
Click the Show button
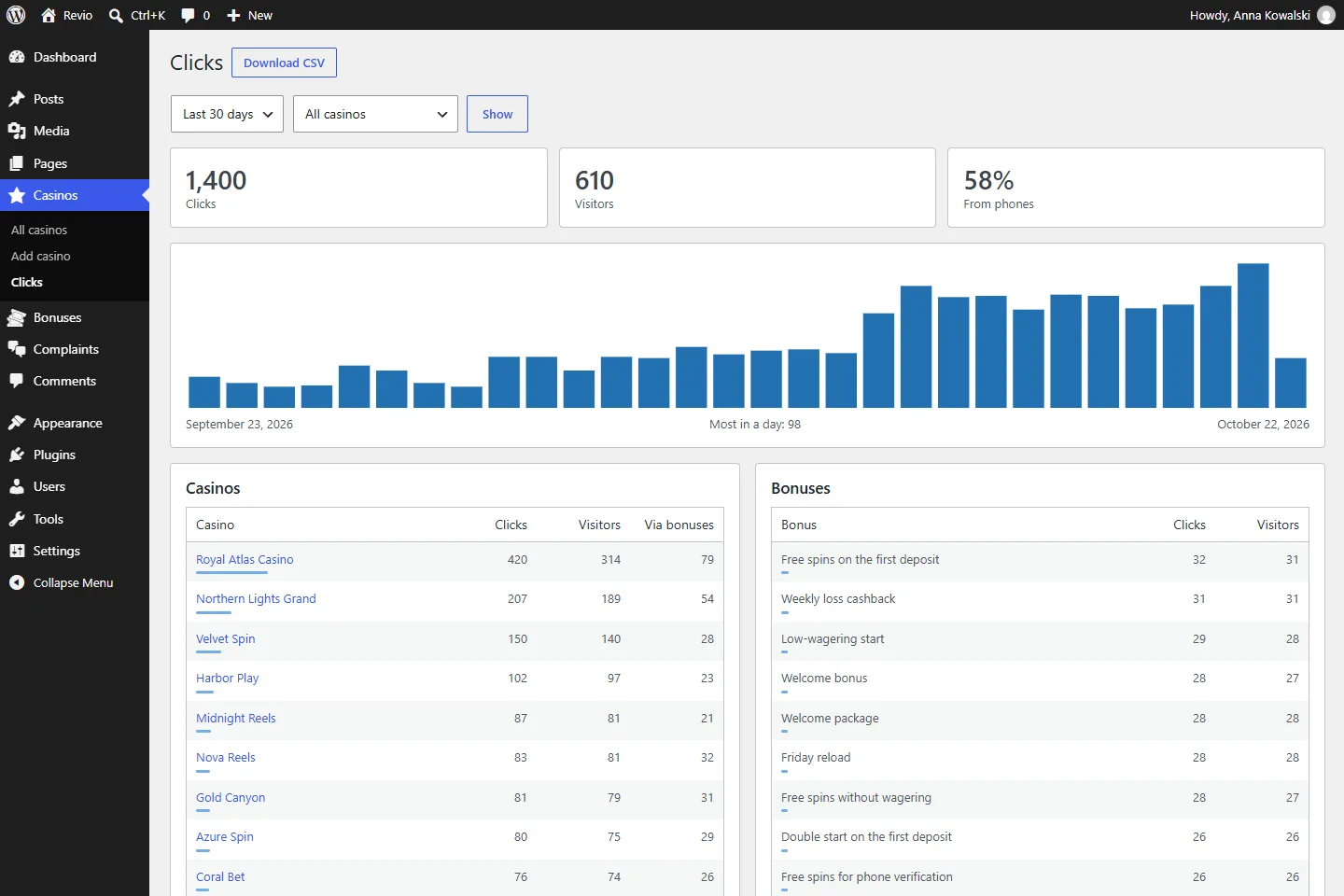click(497, 114)
